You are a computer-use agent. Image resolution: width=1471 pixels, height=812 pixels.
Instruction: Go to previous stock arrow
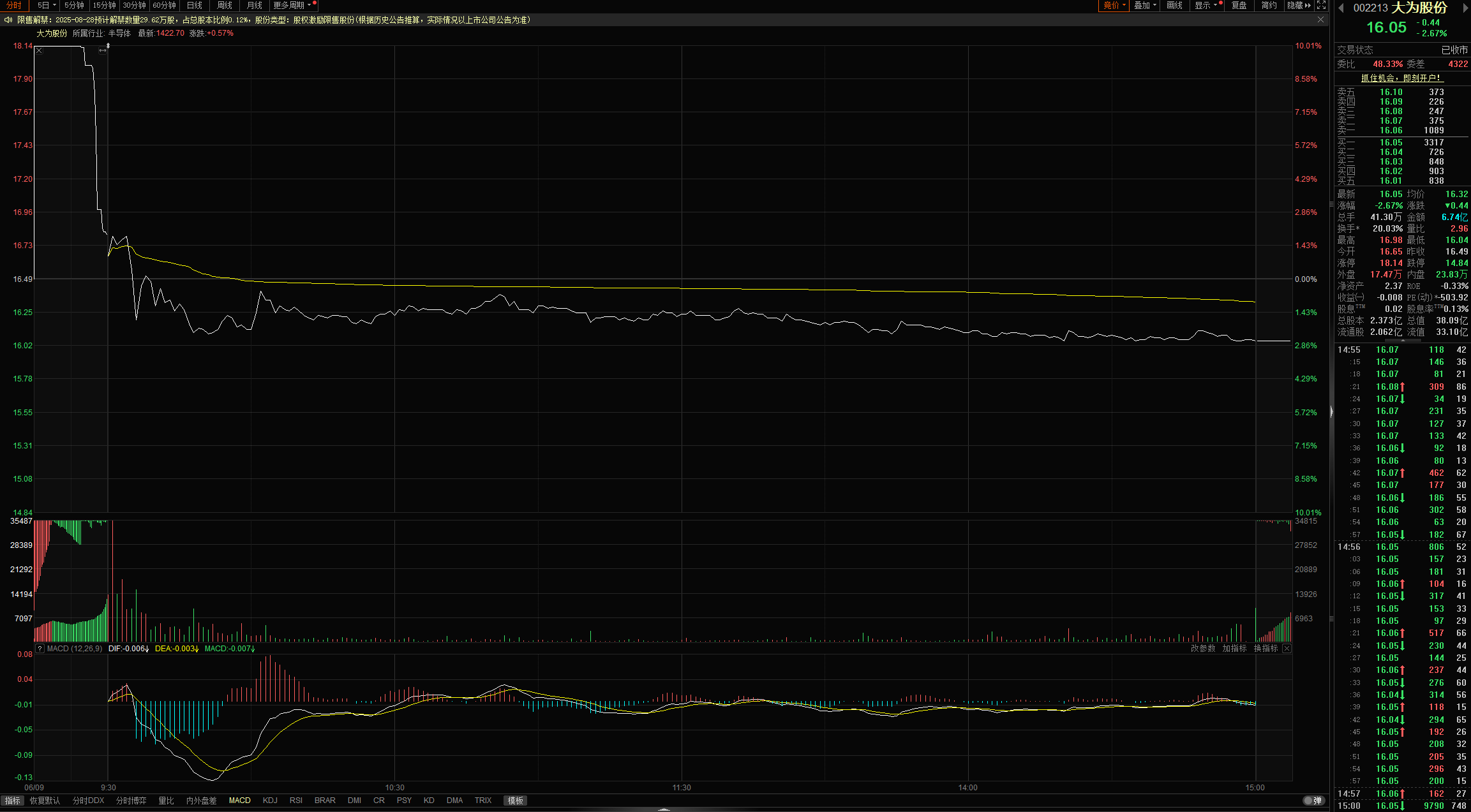coord(1341,8)
